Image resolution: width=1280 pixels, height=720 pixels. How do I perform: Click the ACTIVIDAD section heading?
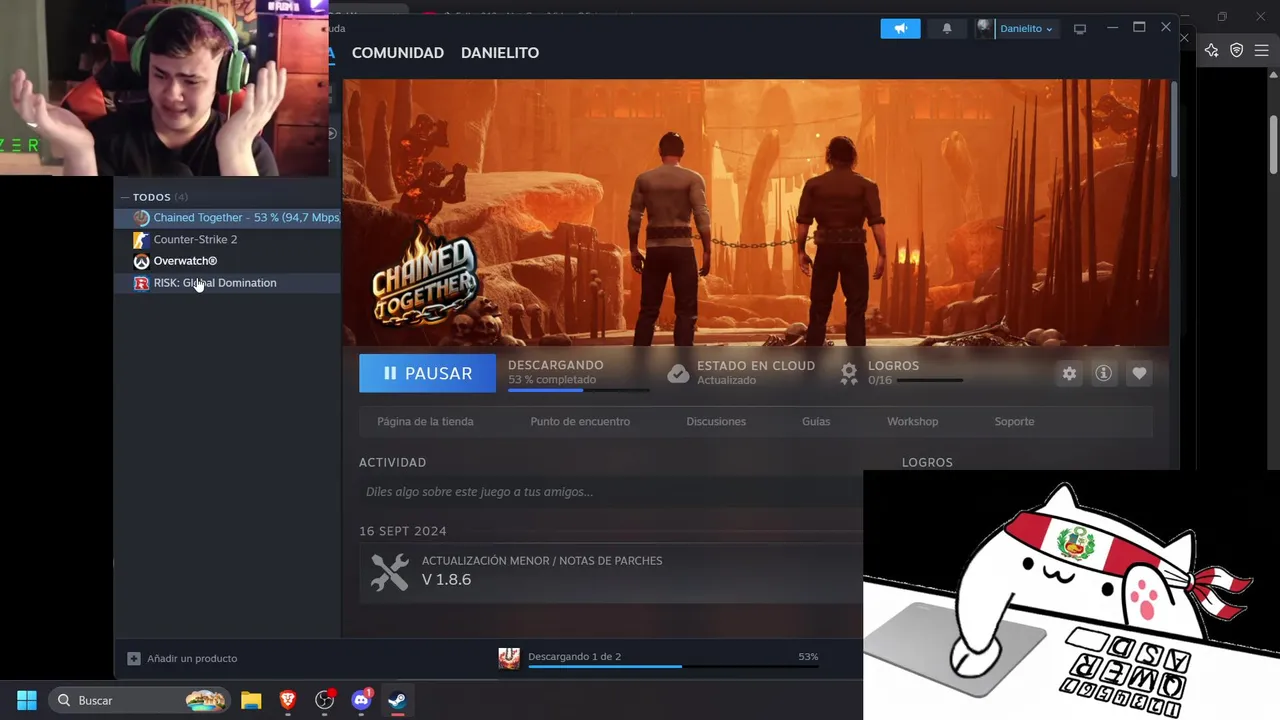click(392, 462)
